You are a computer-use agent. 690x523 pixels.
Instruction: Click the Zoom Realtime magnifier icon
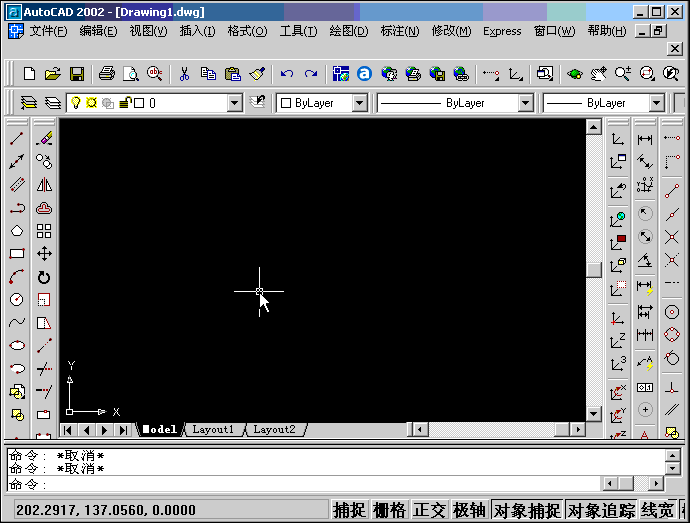click(x=623, y=74)
